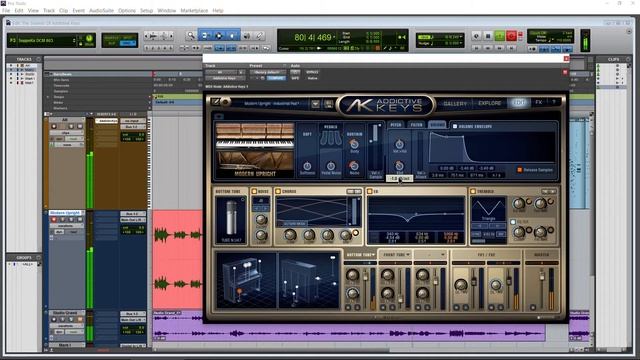Image resolution: width=640 pixels, height=360 pixels.
Task: Click the Softness knob
Action: coord(307,166)
